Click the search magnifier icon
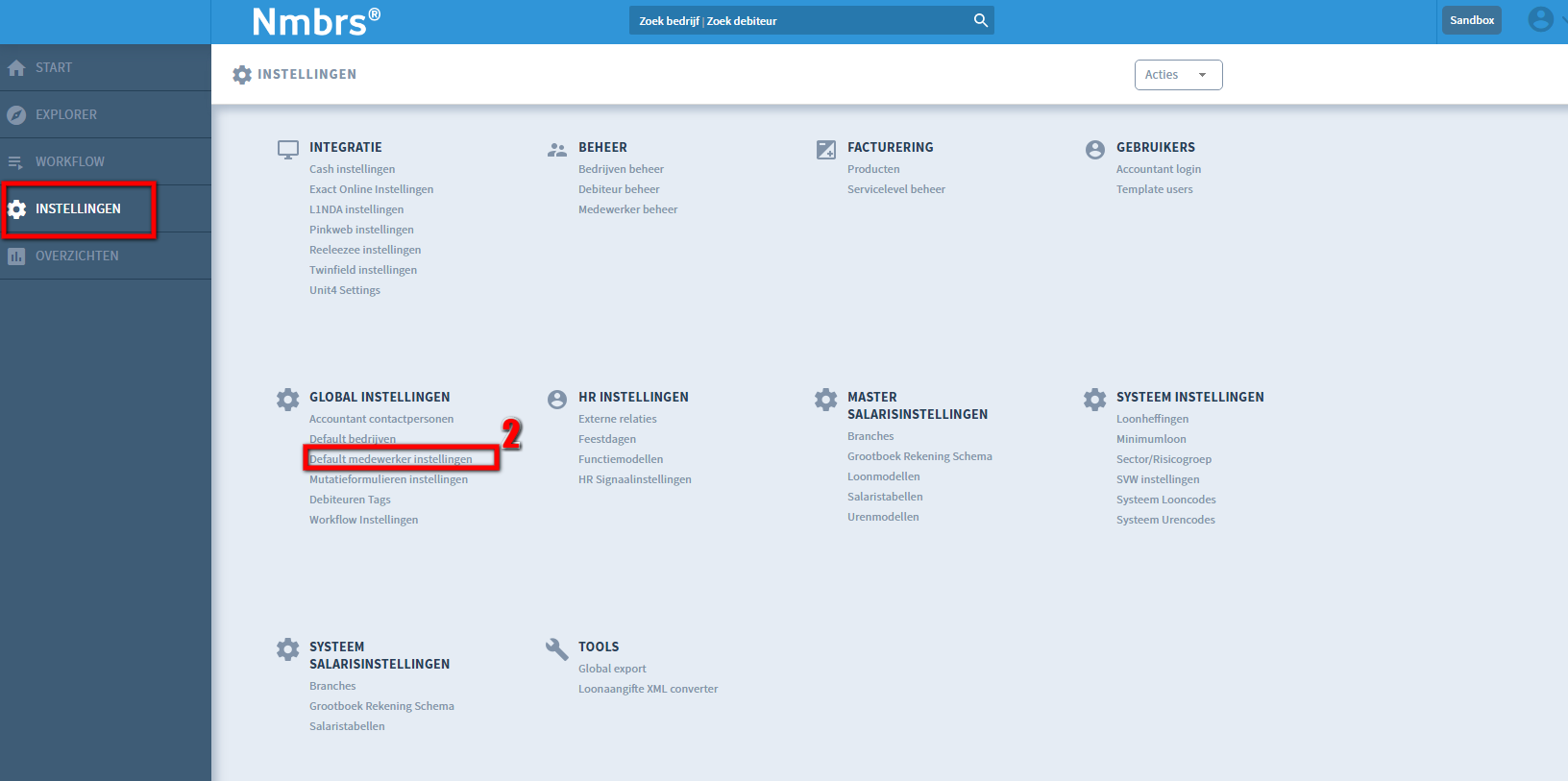Viewport: 1568px width, 781px height. click(980, 20)
